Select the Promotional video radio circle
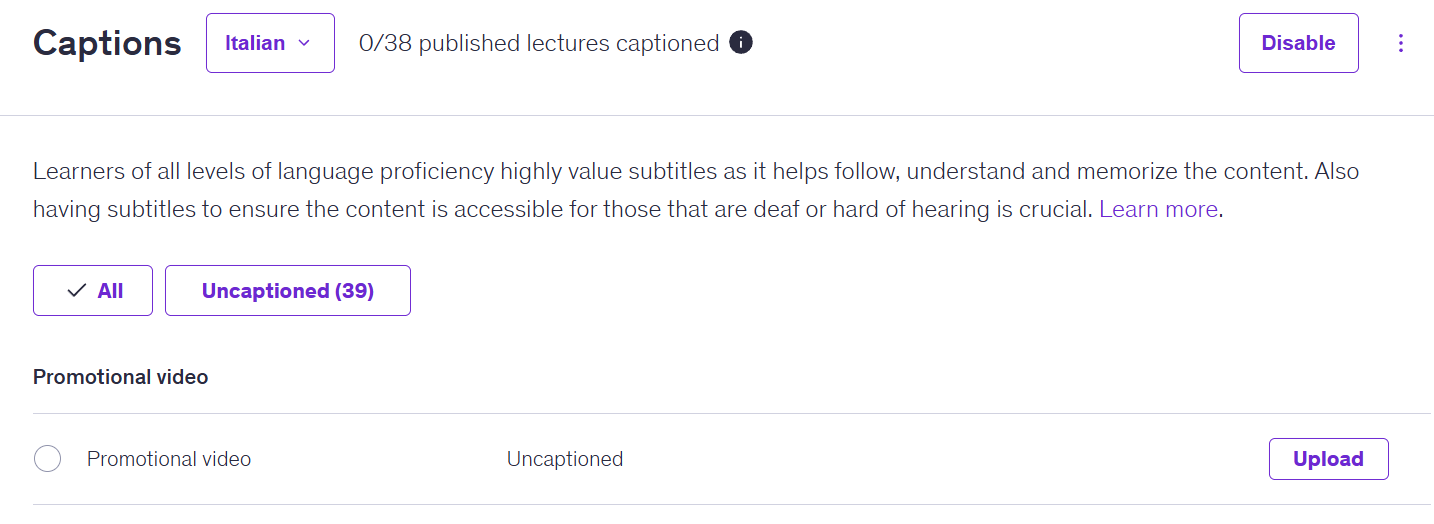The image size is (1434, 524). pyautogui.click(x=47, y=459)
